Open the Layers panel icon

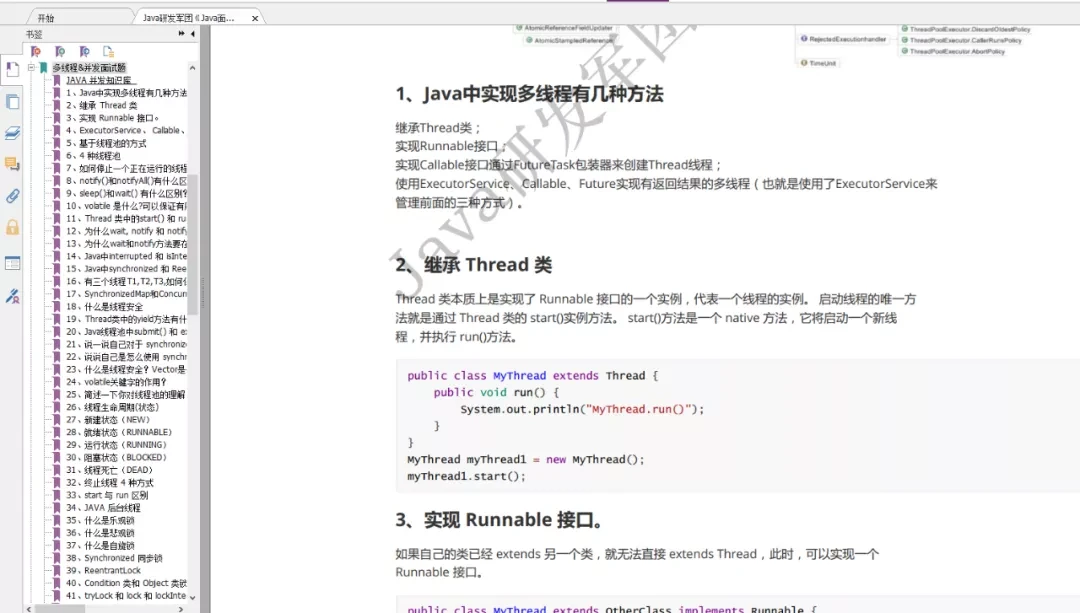click(x=12, y=133)
